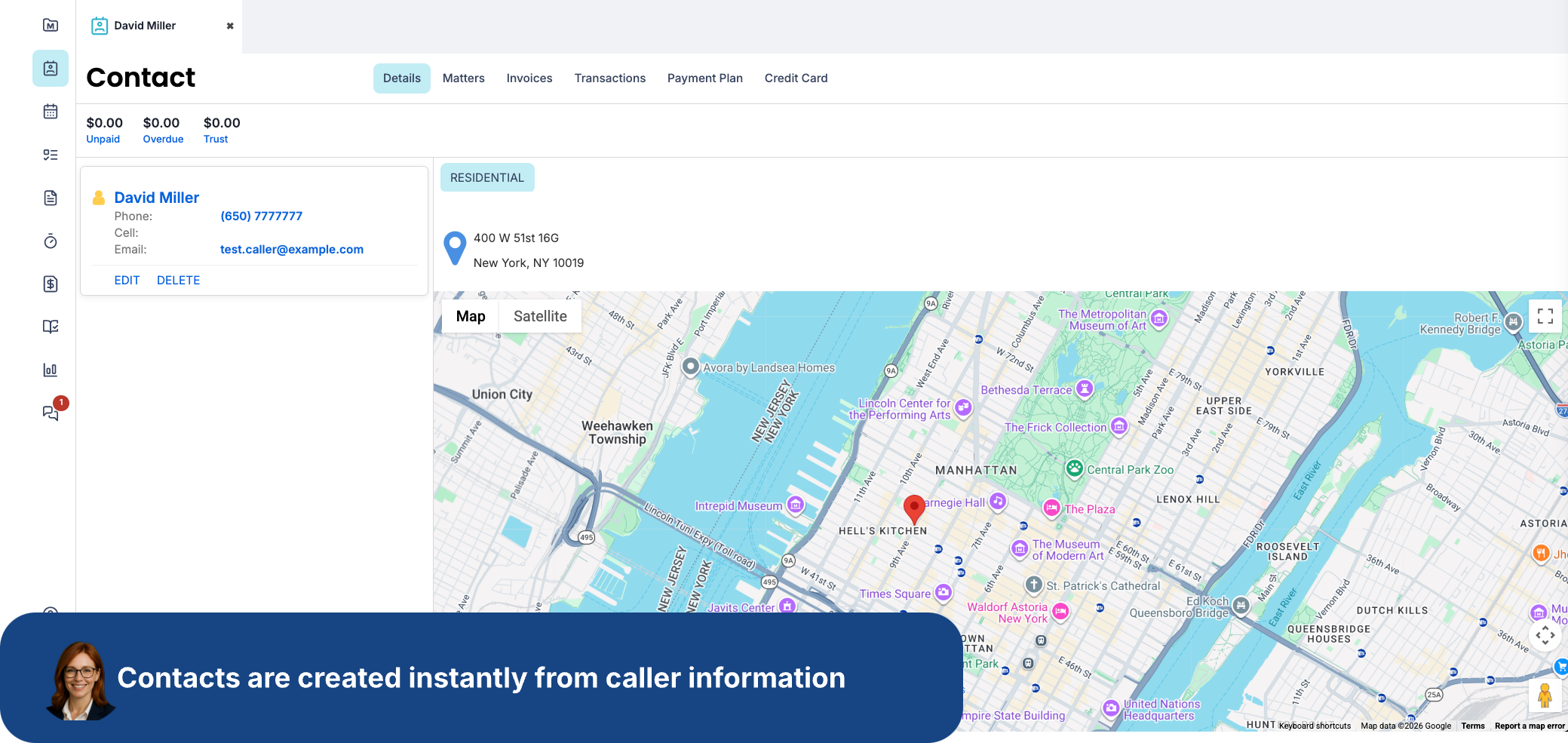
Task: Open the Timer stopwatch sidebar icon
Action: (51, 241)
